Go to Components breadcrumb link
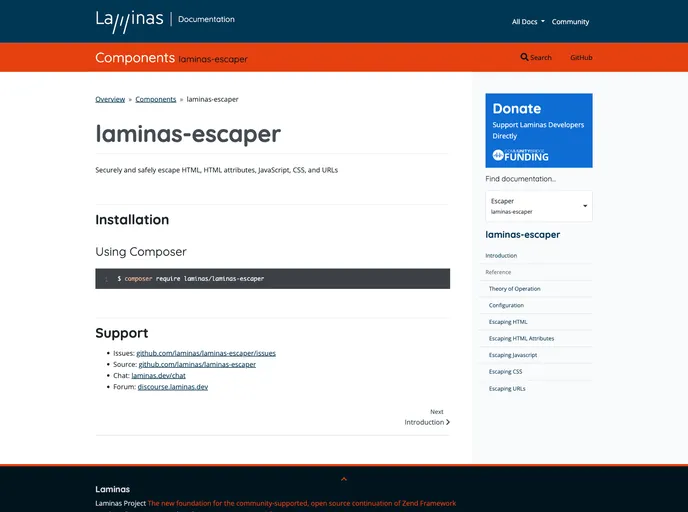Viewport: 688px width, 512px height. point(156,99)
